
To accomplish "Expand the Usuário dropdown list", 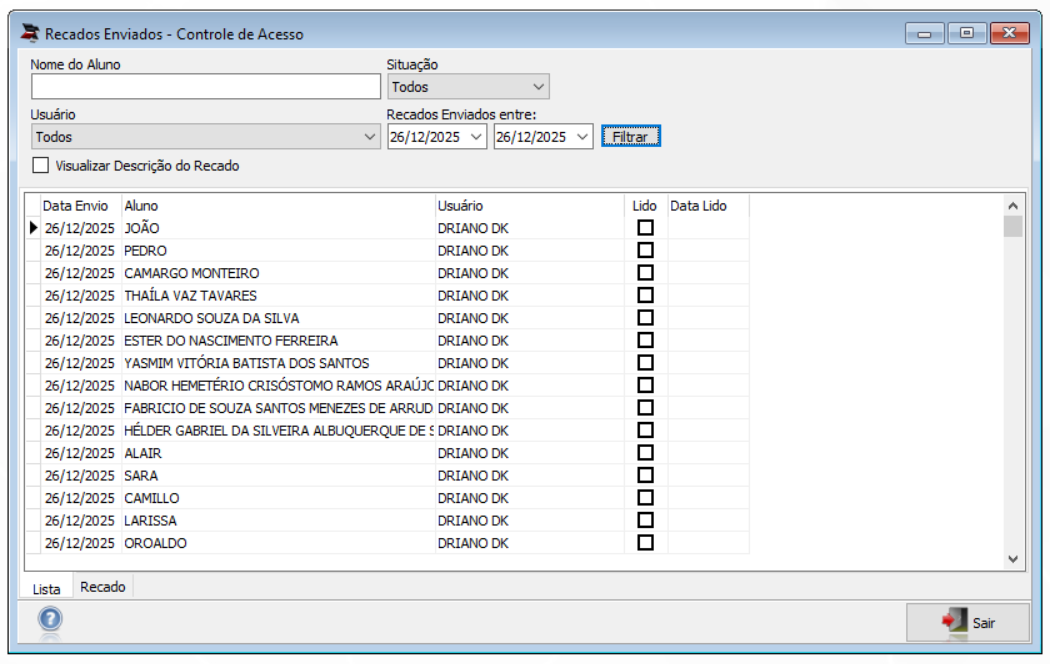I will tap(369, 137).
